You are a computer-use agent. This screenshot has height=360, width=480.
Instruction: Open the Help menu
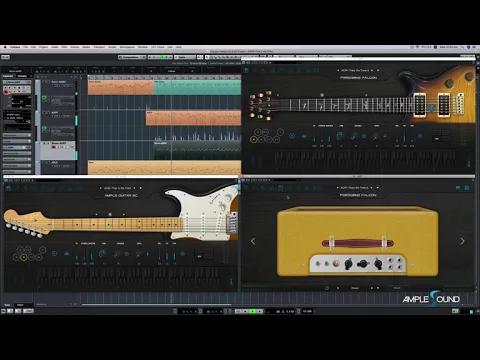179,47
